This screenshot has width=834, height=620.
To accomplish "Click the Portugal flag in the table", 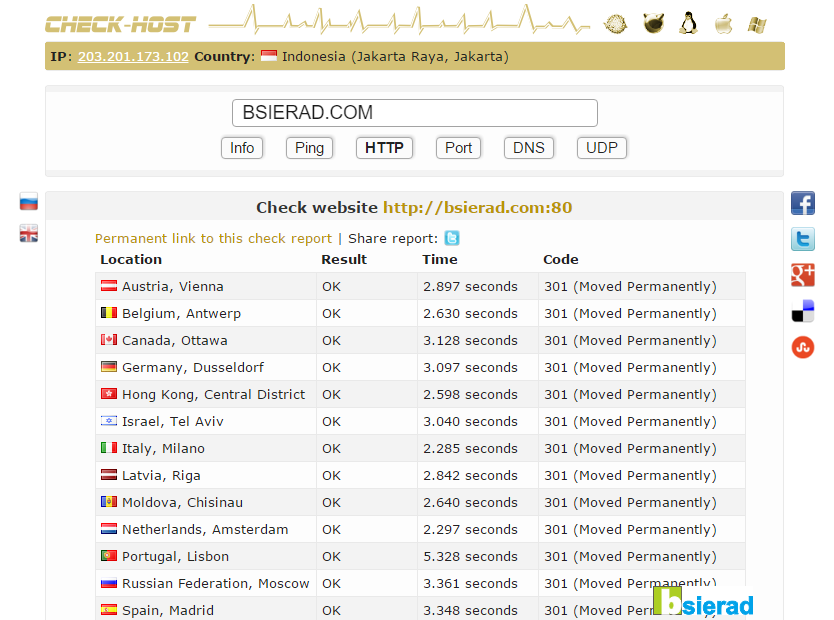I will [109, 556].
